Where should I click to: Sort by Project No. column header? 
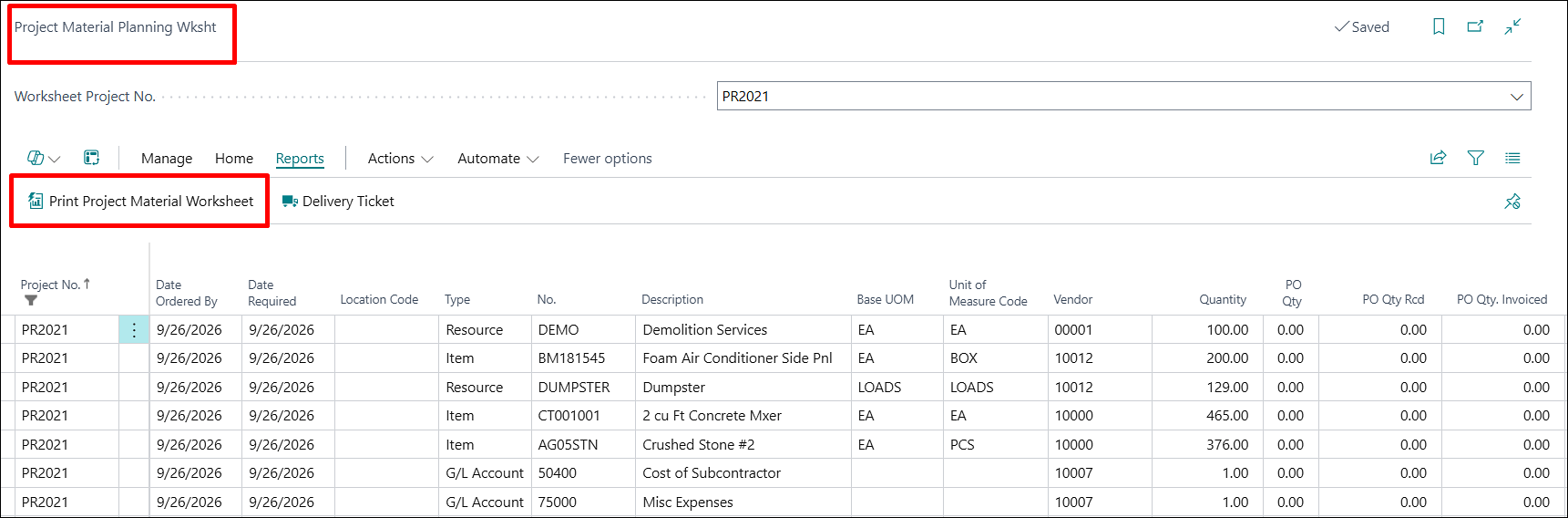55,285
